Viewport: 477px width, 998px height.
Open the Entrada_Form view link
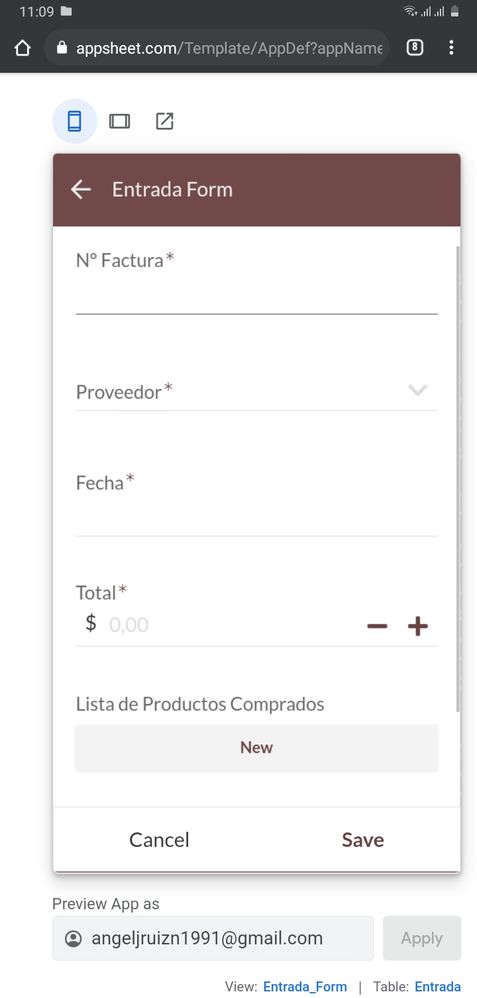[x=305, y=987]
